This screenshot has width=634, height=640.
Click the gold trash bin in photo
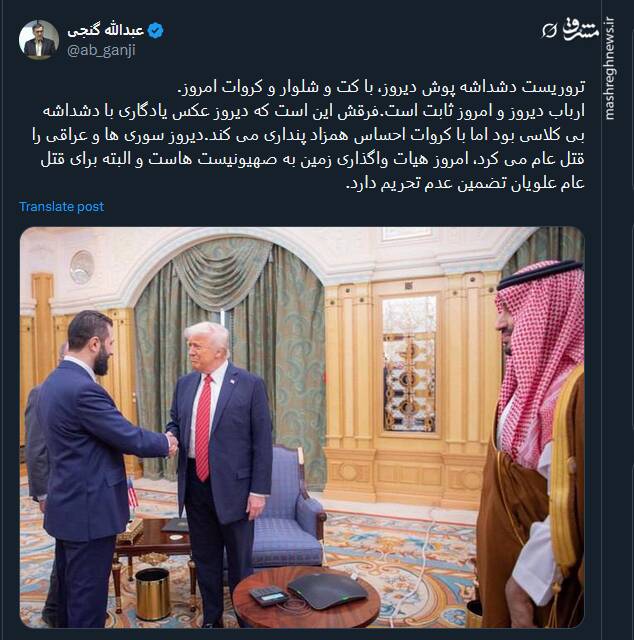click(152, 594)
